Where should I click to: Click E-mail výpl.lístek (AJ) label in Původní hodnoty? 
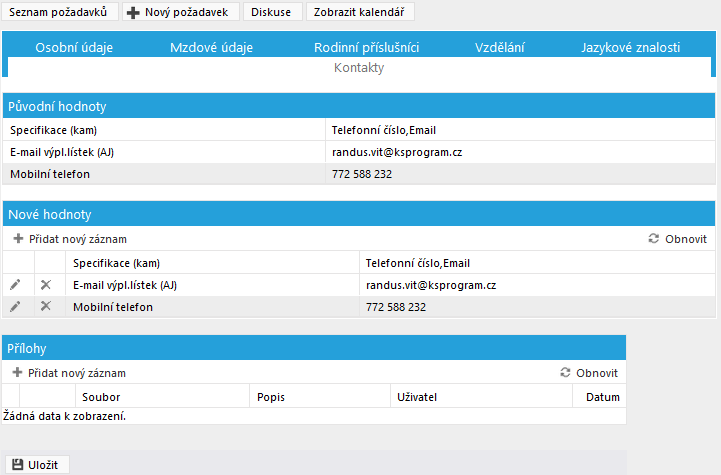[x=62, y=152]
